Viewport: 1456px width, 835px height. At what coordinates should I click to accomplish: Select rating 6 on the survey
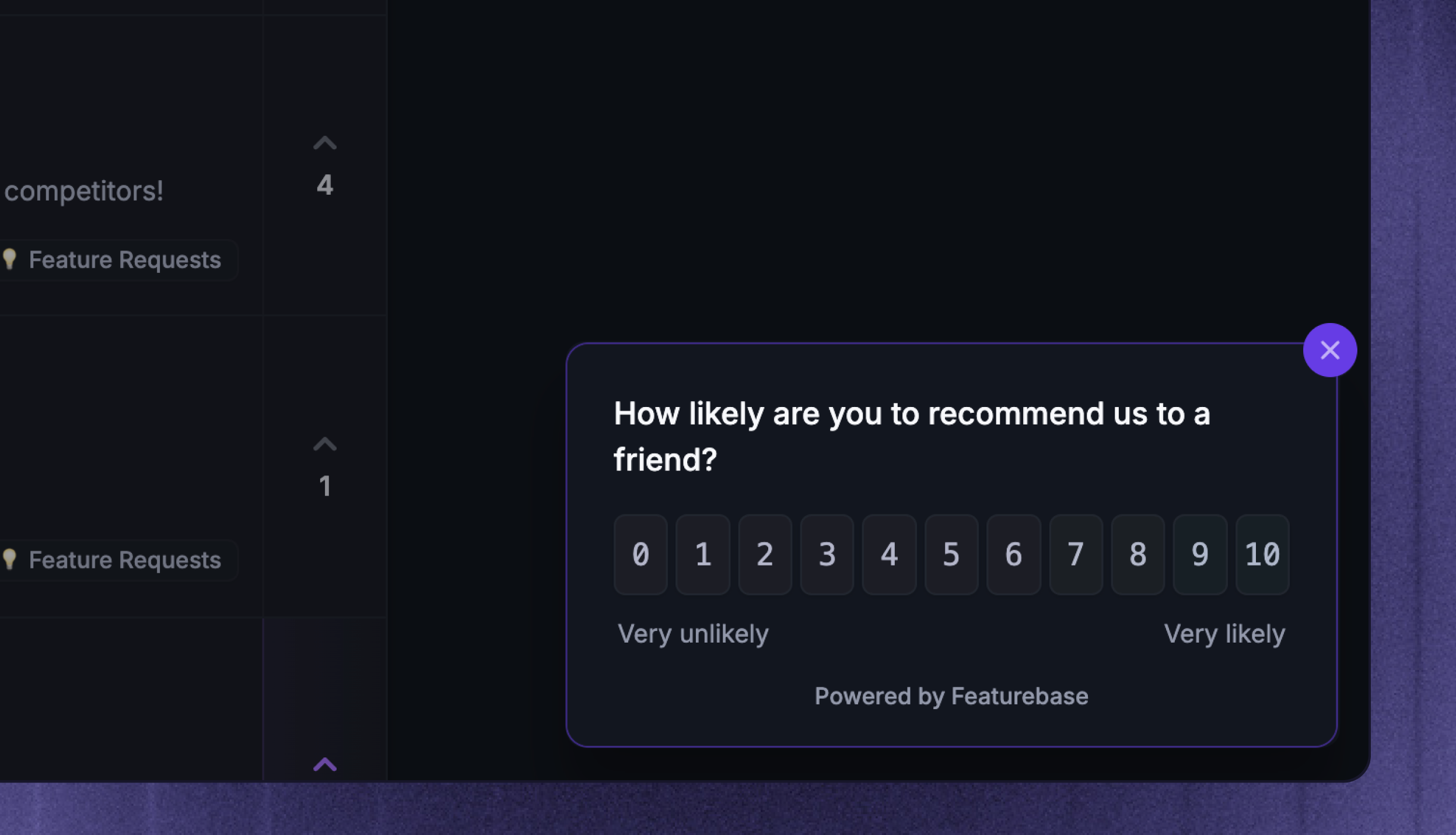coord(1014,554)
